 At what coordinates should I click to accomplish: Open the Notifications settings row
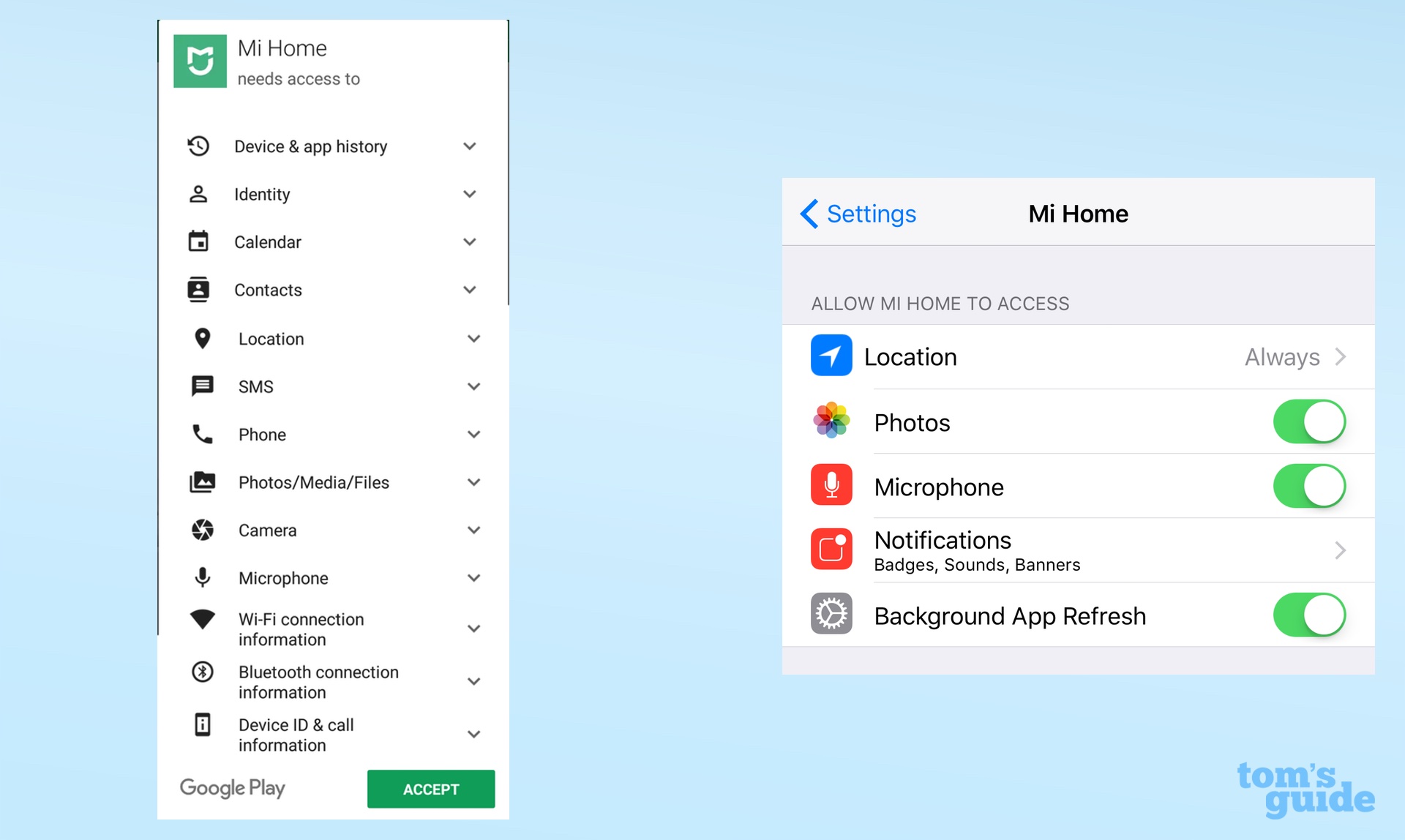tap(1078, 550)
